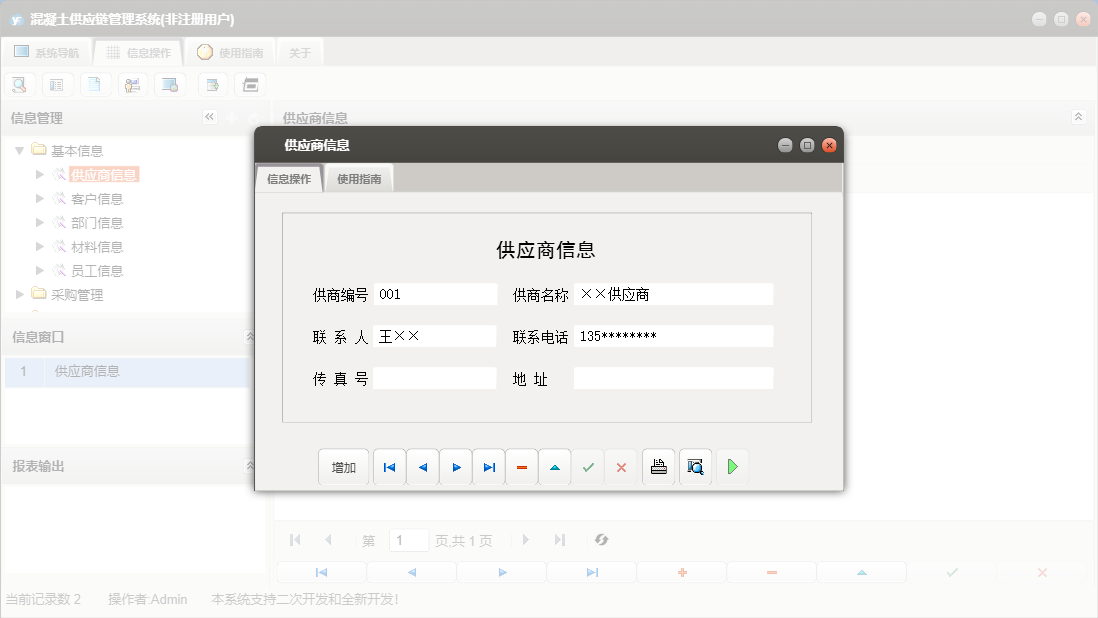Jump to the last record in the supplier dialog
1098x618 pixels.
[488, 466]
